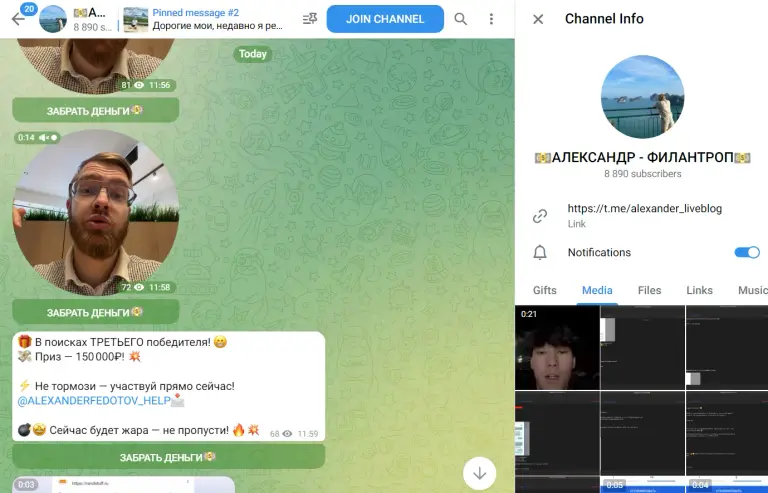This screenshot has height=493, width=768.
Task: Go back using the arrow with unread badge
Action: 18,19
